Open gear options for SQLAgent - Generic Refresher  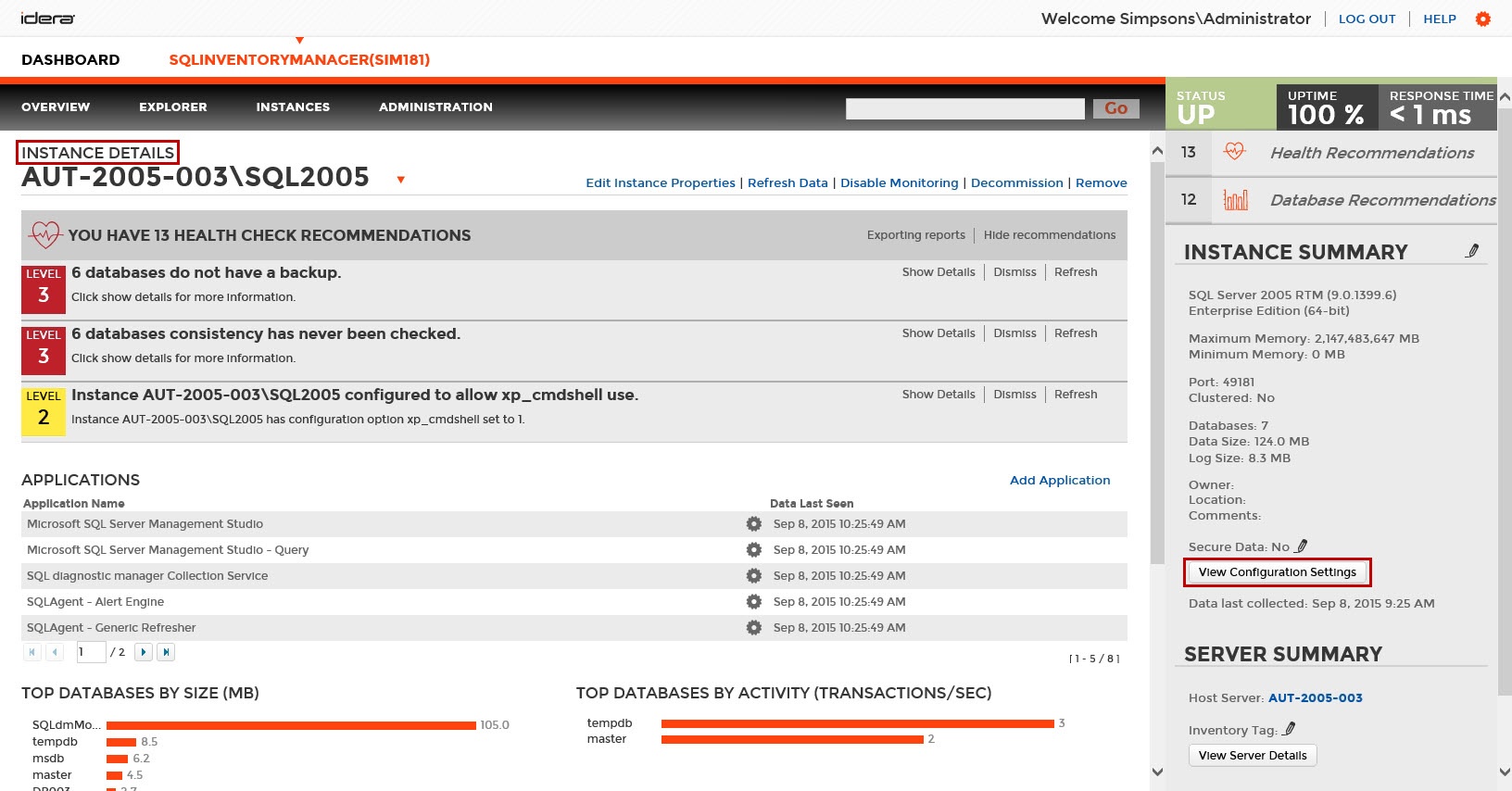754,628
